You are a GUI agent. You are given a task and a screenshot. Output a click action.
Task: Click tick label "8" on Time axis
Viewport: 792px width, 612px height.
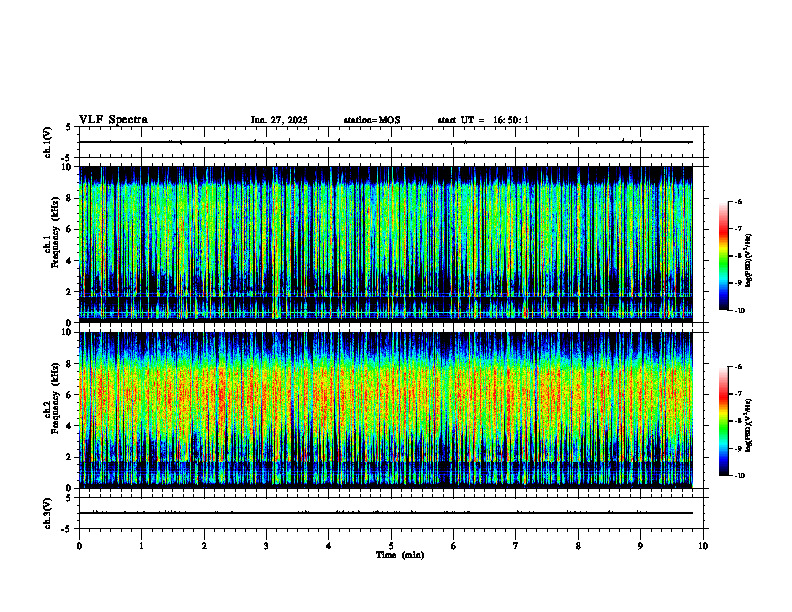point(578,546)
